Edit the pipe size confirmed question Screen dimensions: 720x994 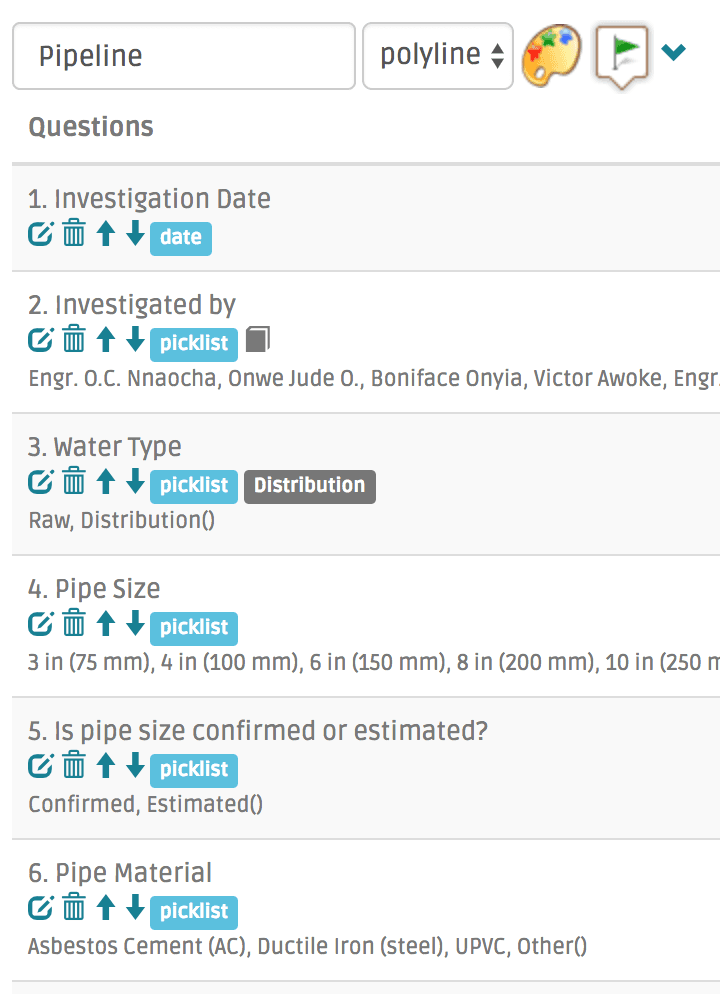pyautogui.click(x=40, y=767)
